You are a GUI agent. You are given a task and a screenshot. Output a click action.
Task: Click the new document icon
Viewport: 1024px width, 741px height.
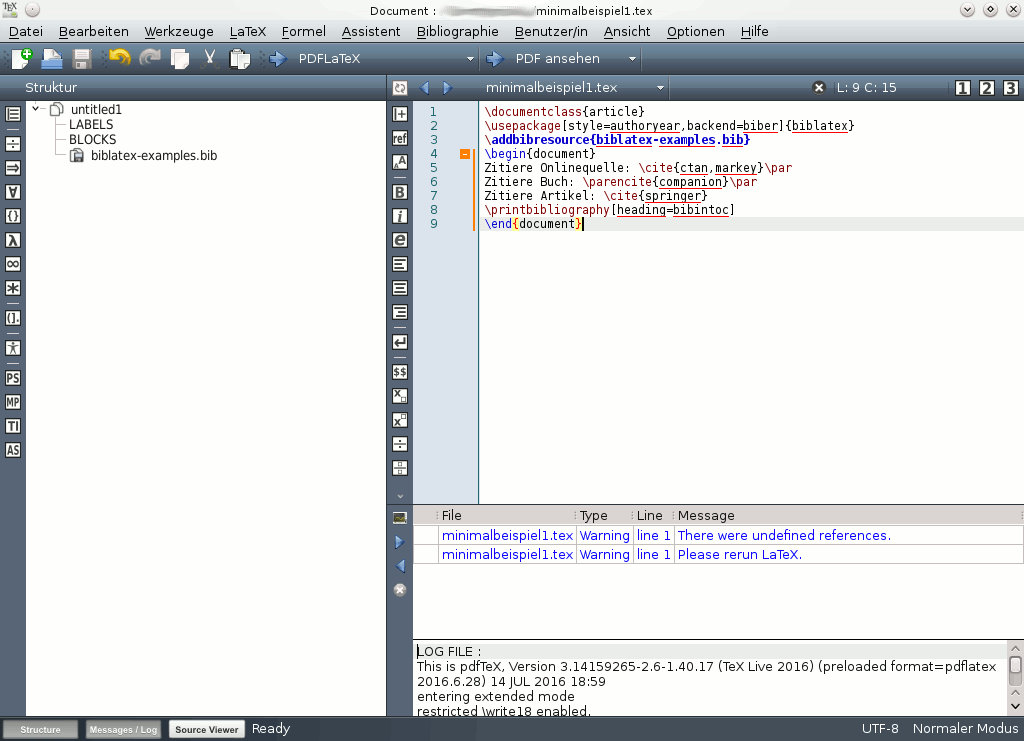(22, 59)
